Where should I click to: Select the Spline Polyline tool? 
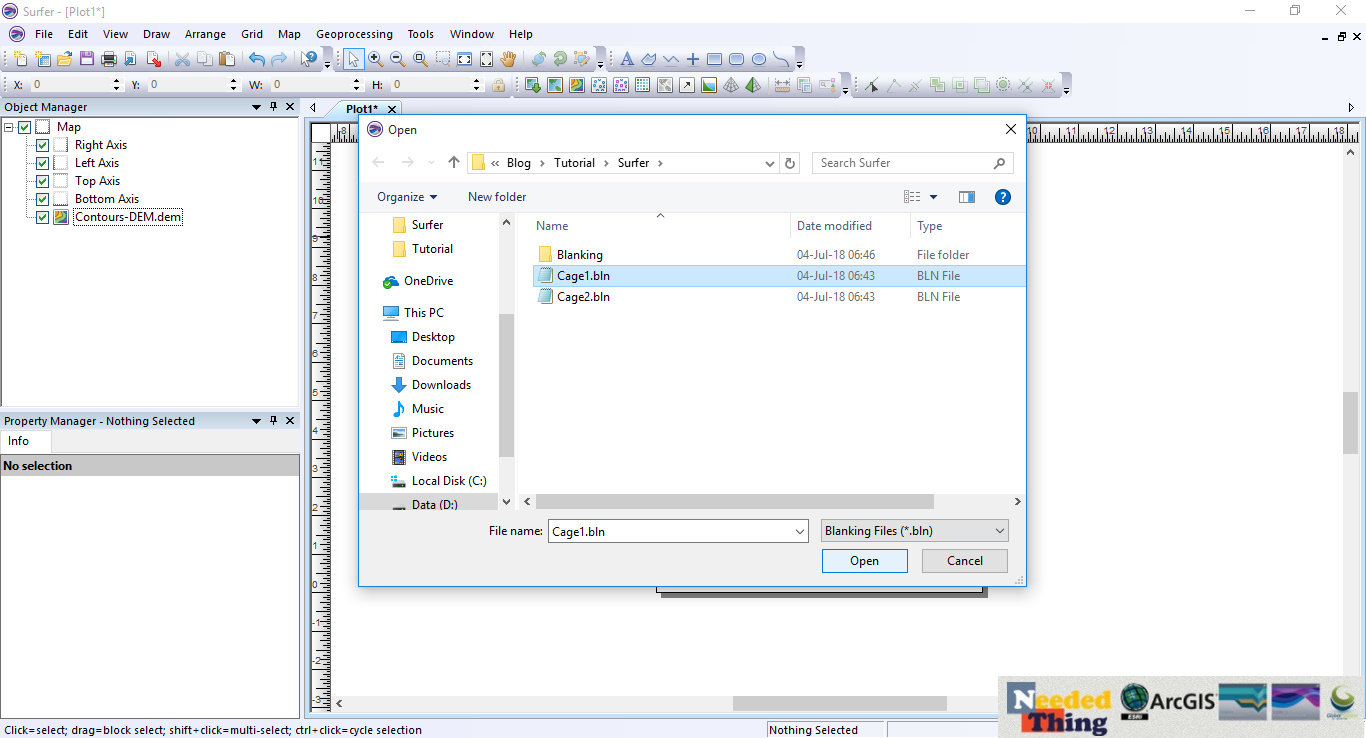[x=781, y=59]
